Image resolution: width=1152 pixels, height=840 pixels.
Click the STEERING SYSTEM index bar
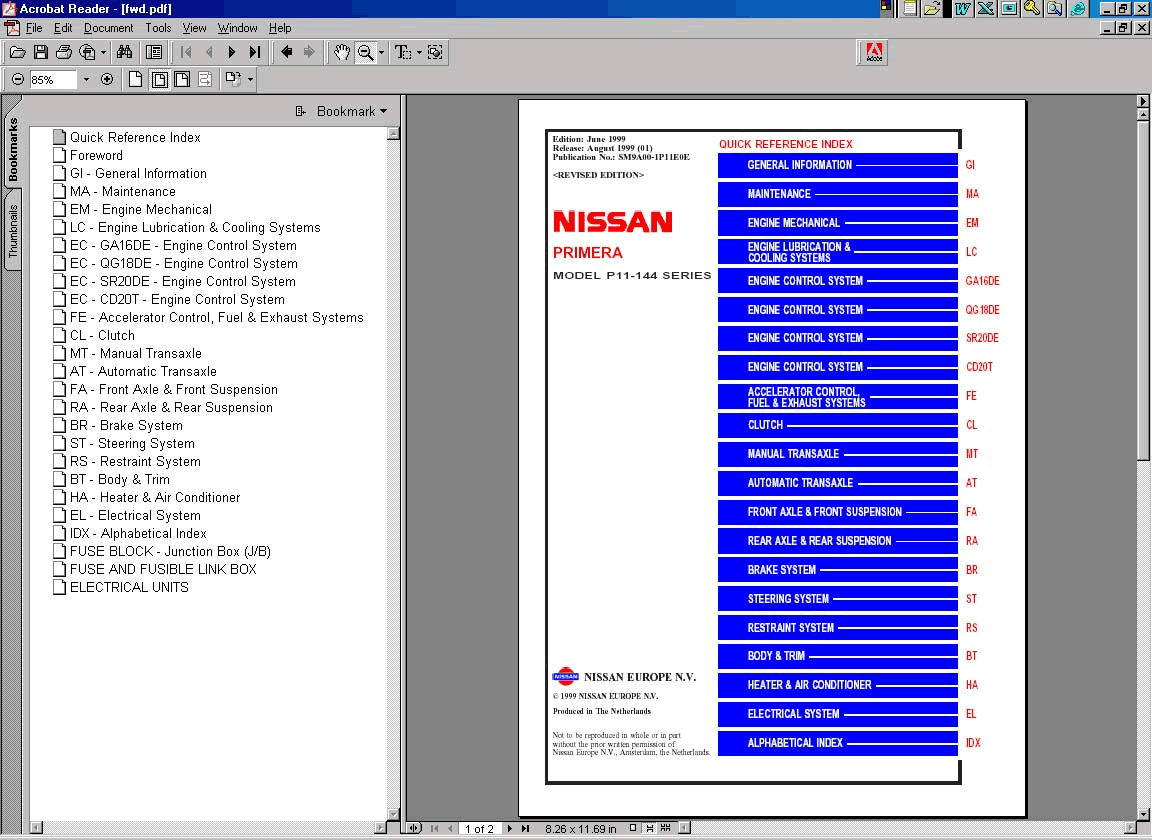[x=838, y=599]
